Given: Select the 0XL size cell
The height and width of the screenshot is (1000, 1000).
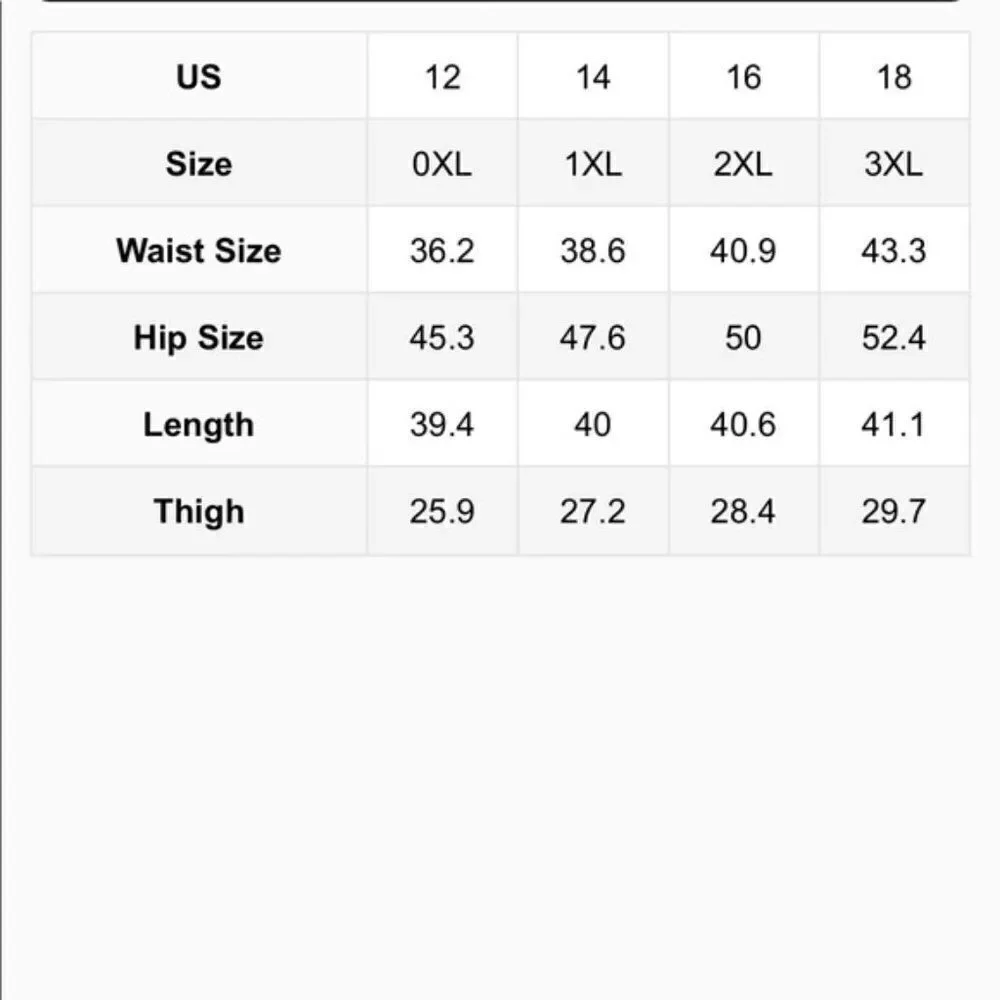Looking at the screenshot, I should coord(443,163).
